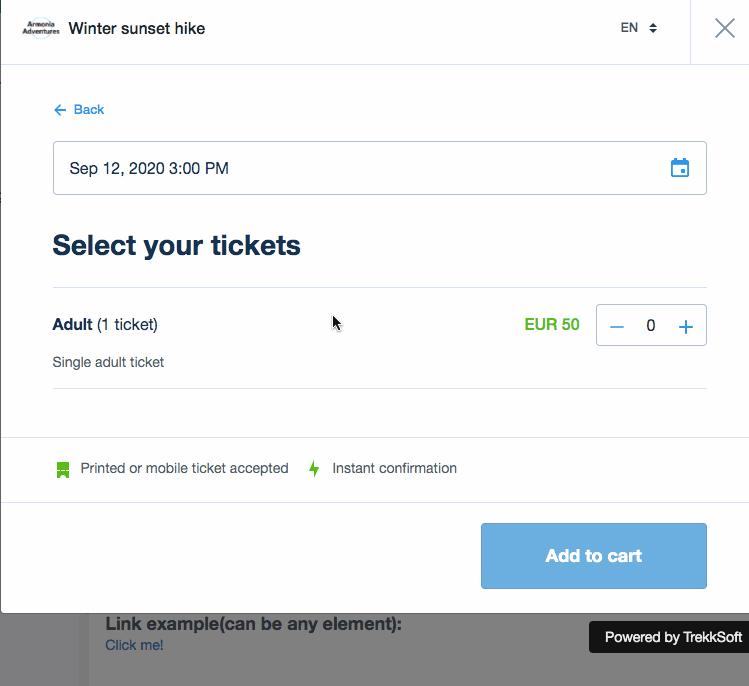Click the Instant confirmation text

pos(394,468)
